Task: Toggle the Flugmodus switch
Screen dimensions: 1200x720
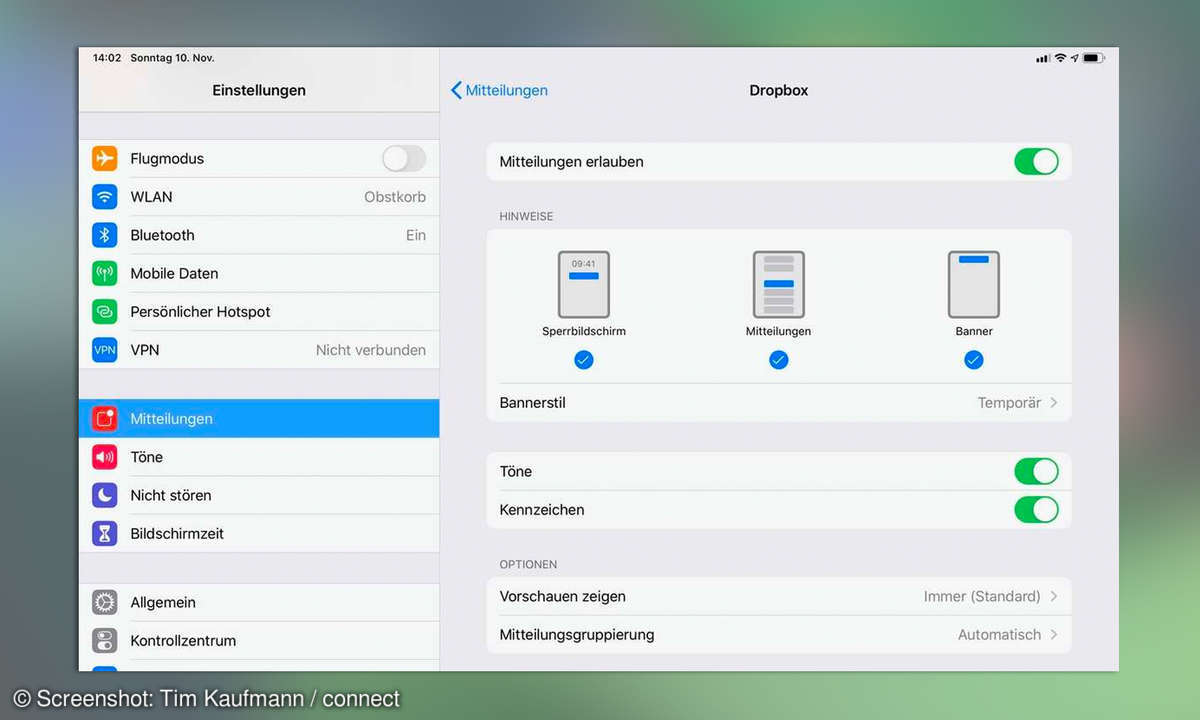Action: [x=404, y=158]
